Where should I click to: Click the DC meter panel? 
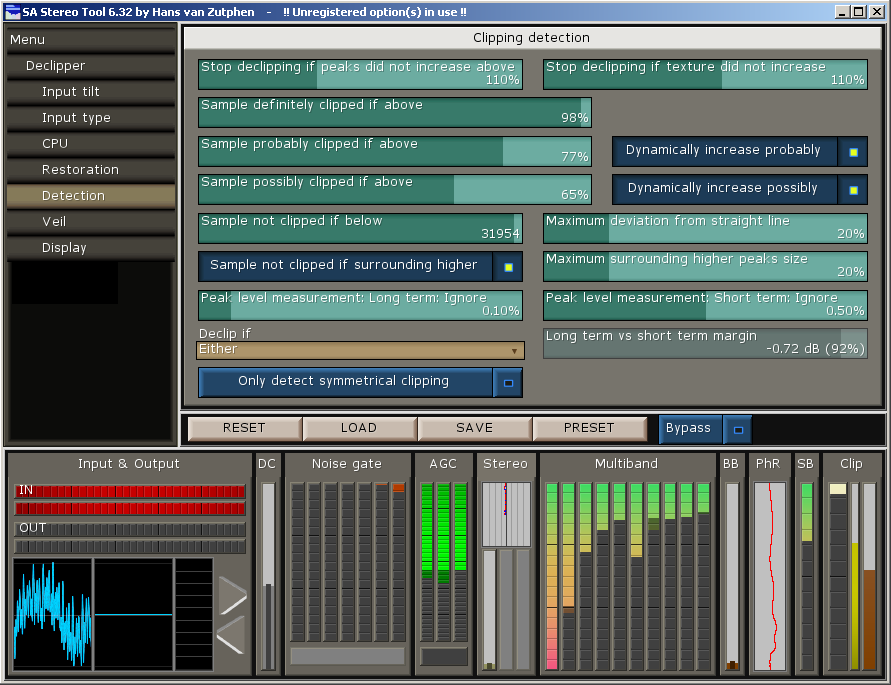267,564
